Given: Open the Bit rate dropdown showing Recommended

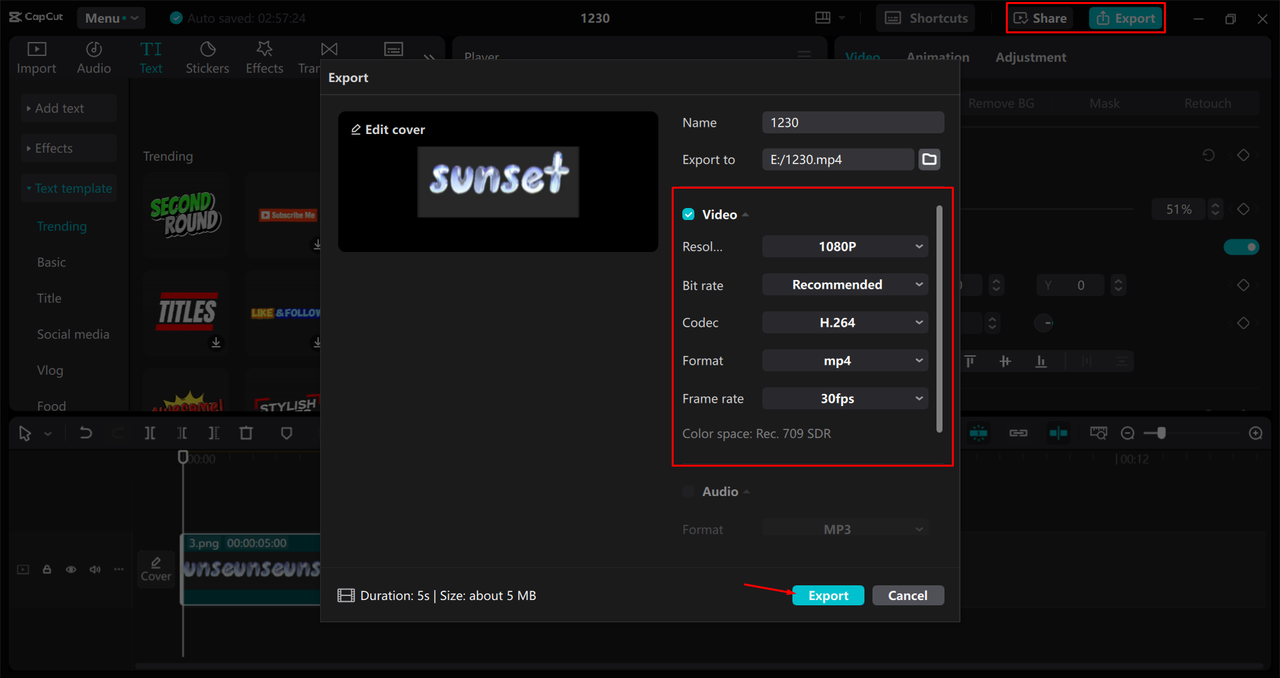Looking at the screenshot, I should (x=845, y=285).
